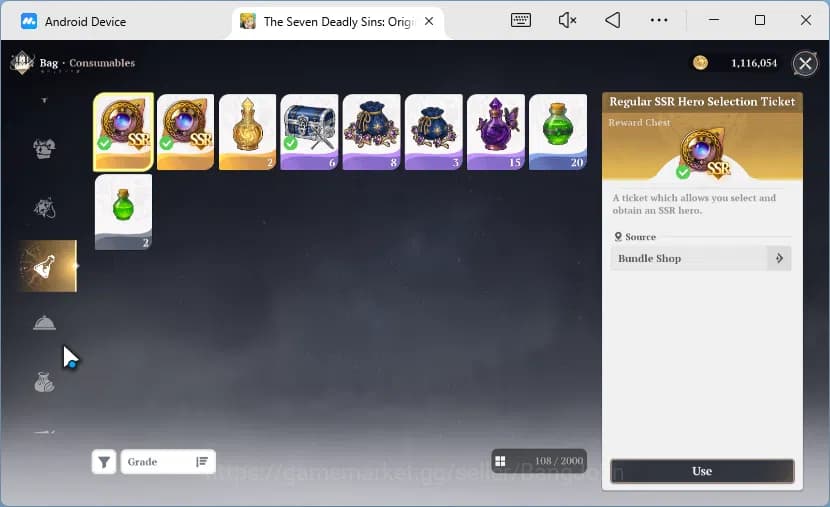This screenshot has width=830, height=507.
Task: Open the emulator more options menu
Action: (659, 20)
